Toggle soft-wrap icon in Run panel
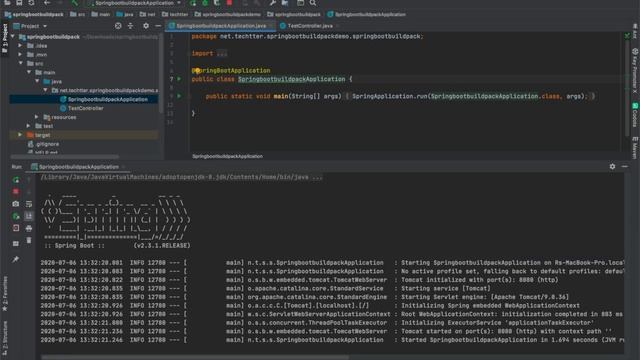Viewport: 640px width, 360px height. click(29, 204)
